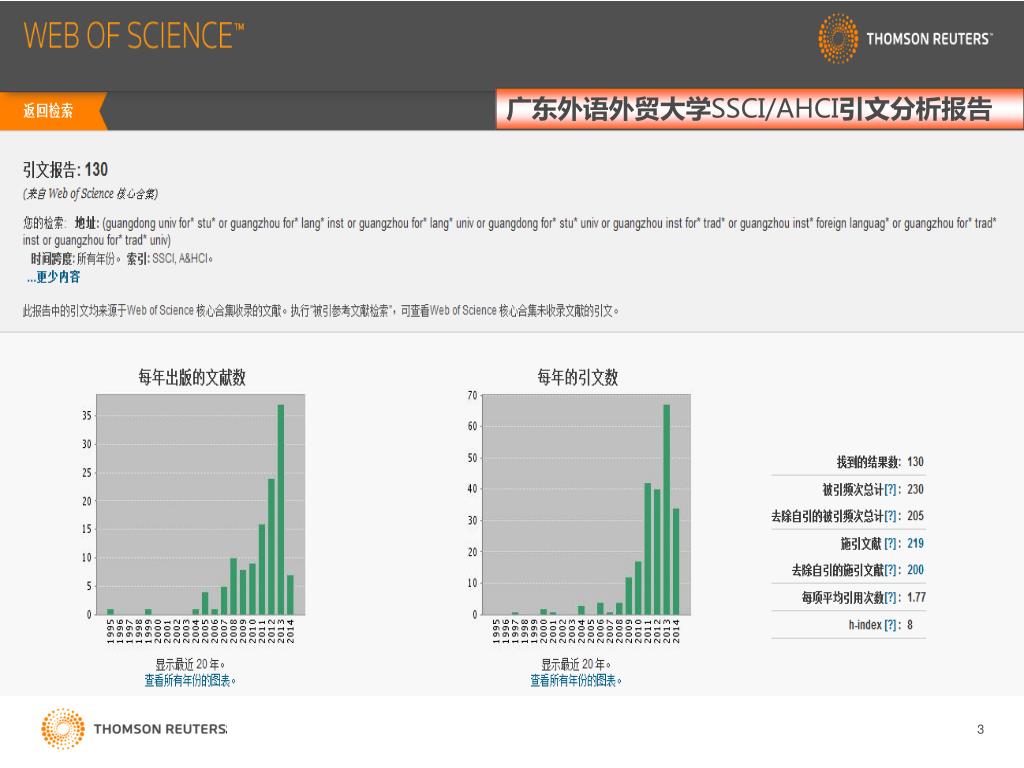Click the 被引频次总计 value 230
The height and width of the screenshot is (768, 1024).
[916, 490]
